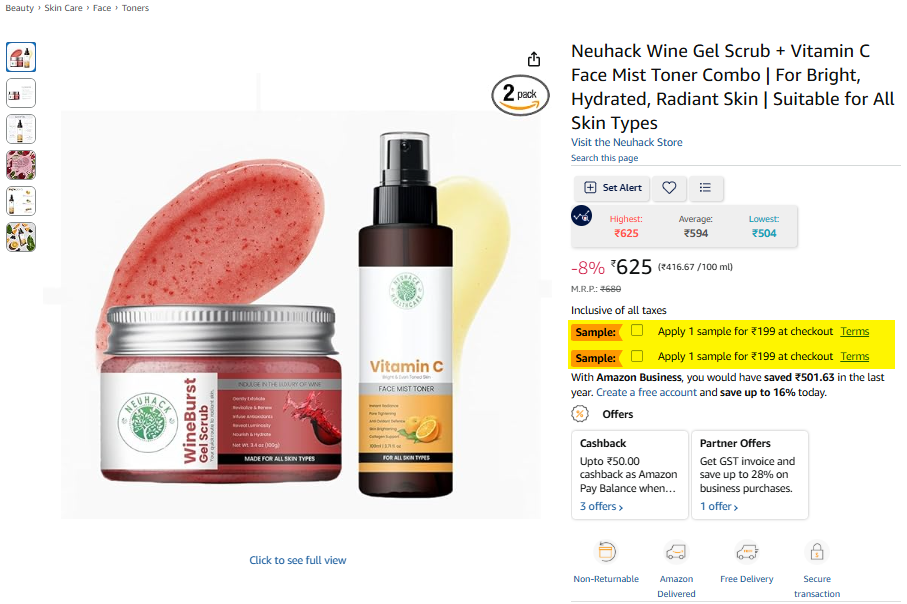Click the share icon above product image
The image size is (907, 604).
pos(534,59)
